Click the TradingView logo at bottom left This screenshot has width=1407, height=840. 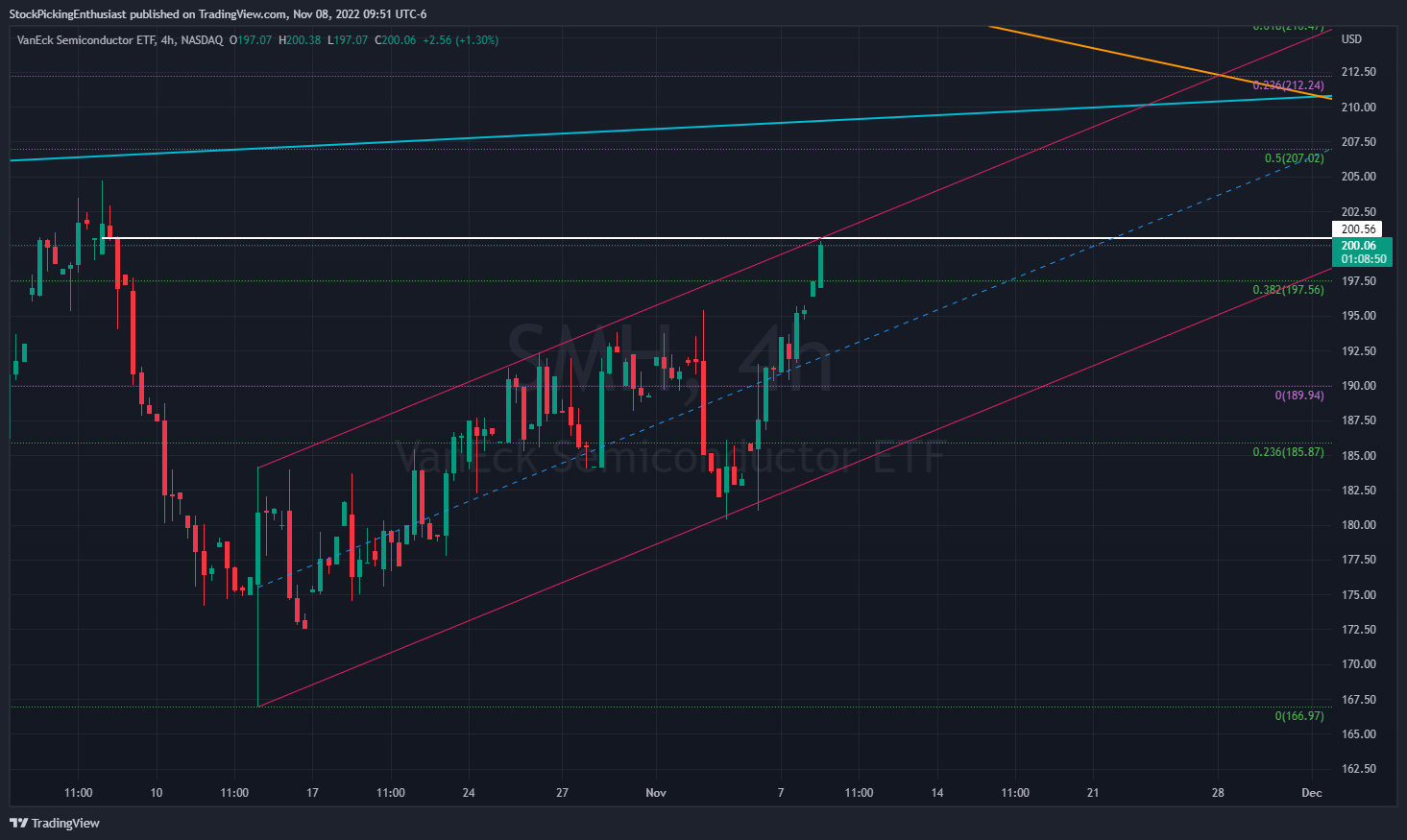point(55,823)
